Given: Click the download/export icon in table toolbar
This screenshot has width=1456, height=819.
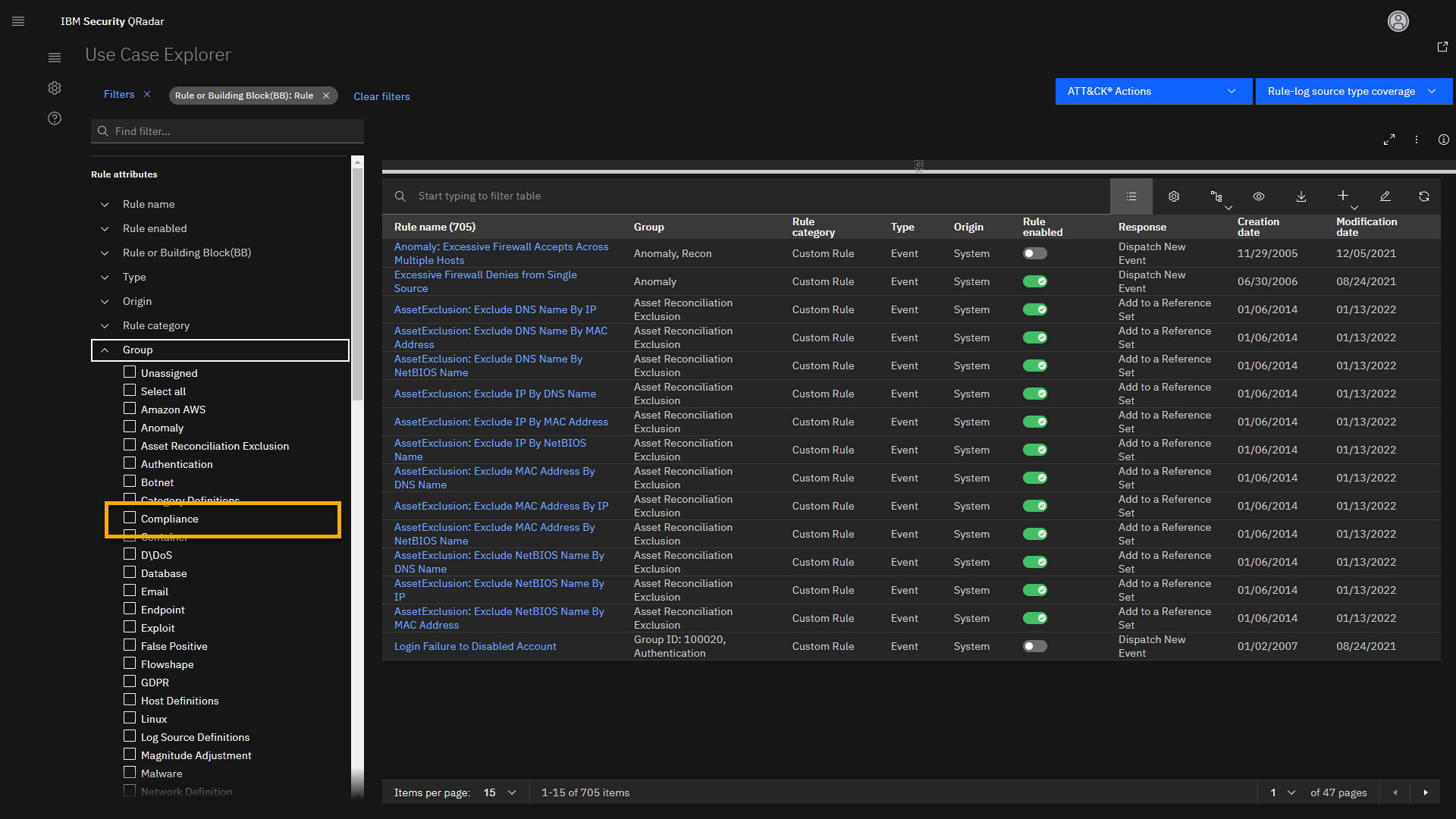Looking at the screenshot, I should 1301,196.
